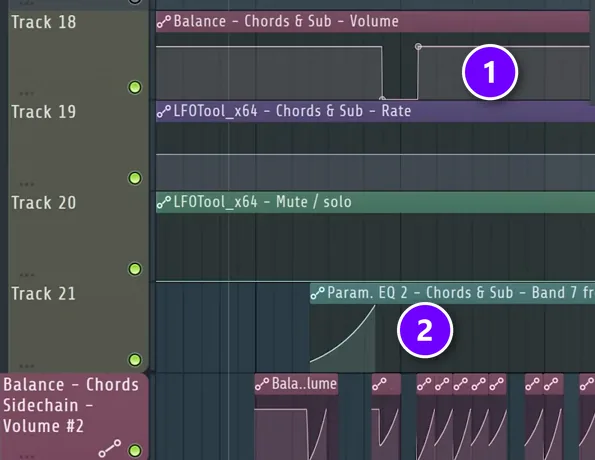Click automation icon on Balance Sidechain track header

(110, 448)
